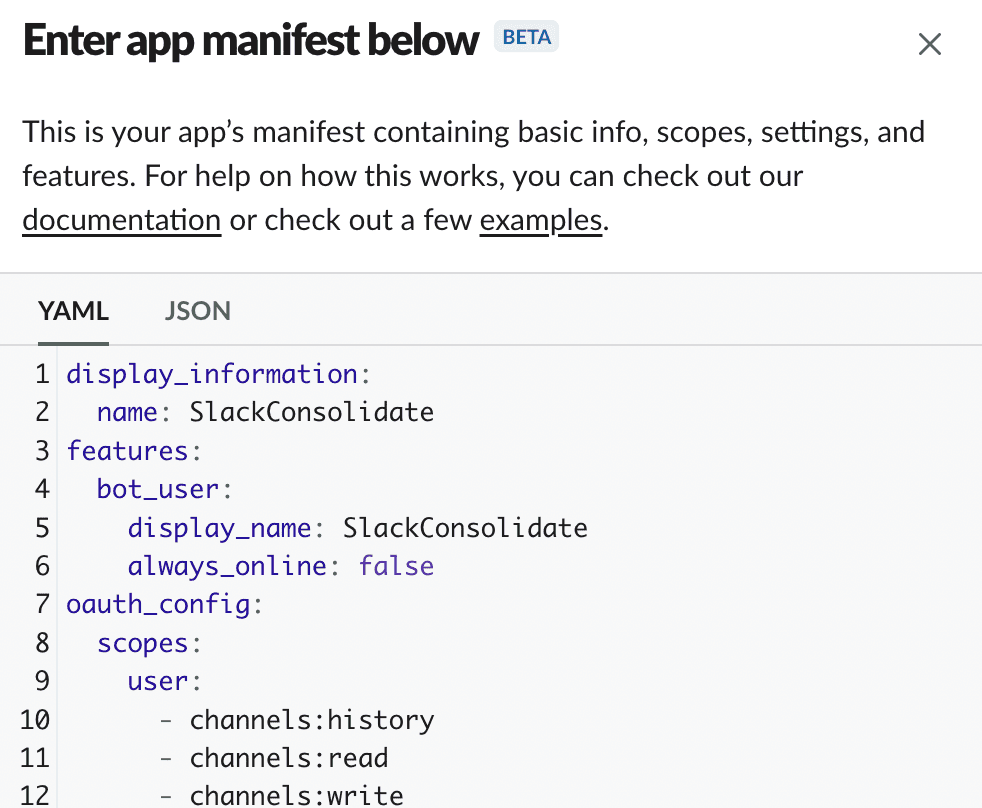This screenshot has width=982, height=808.
Task: Place cursor on name SlackConsolidate value
Action: point(311,412)
